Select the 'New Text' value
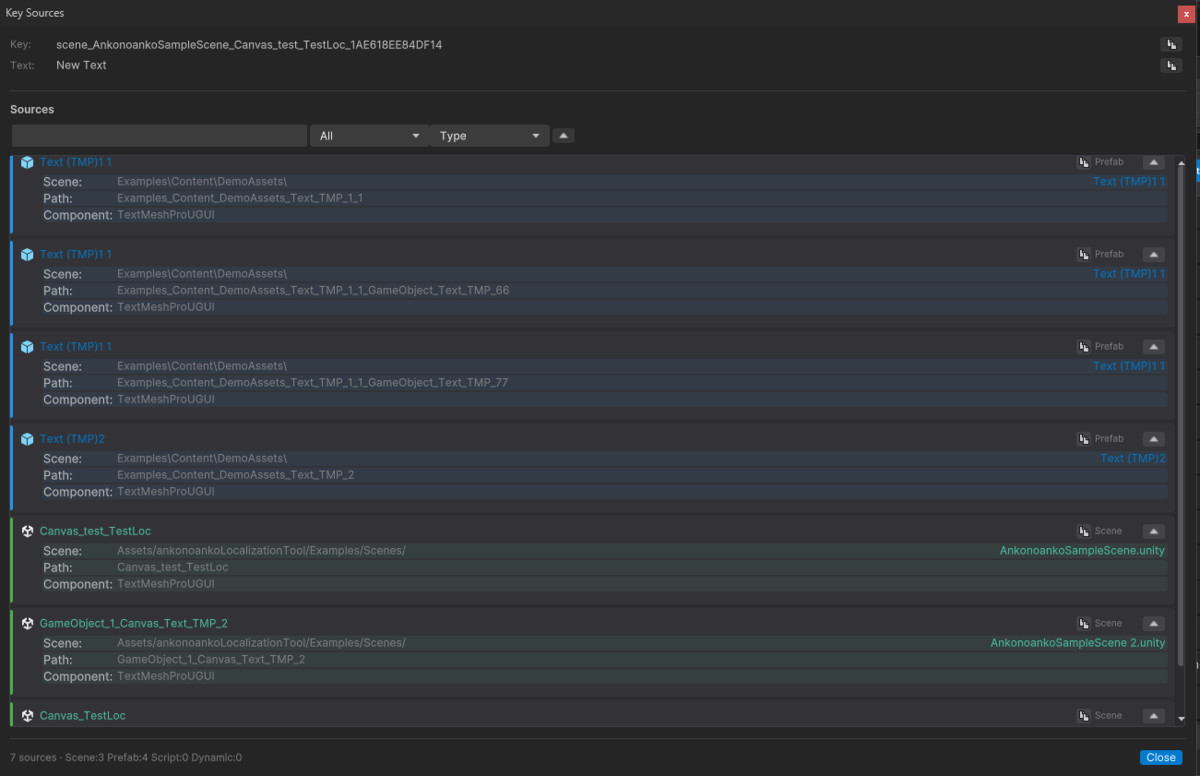Screen dimensions: 1200x776 click(x=81, y=65)
